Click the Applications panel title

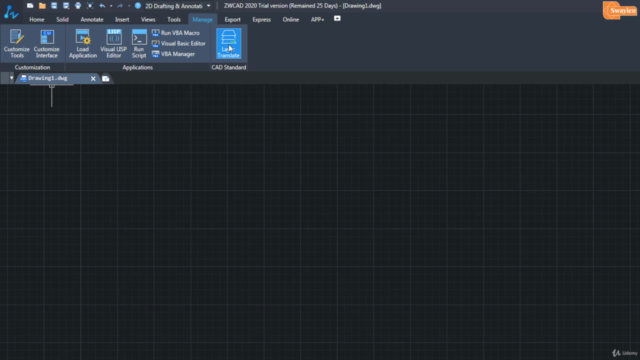[138, 67]
